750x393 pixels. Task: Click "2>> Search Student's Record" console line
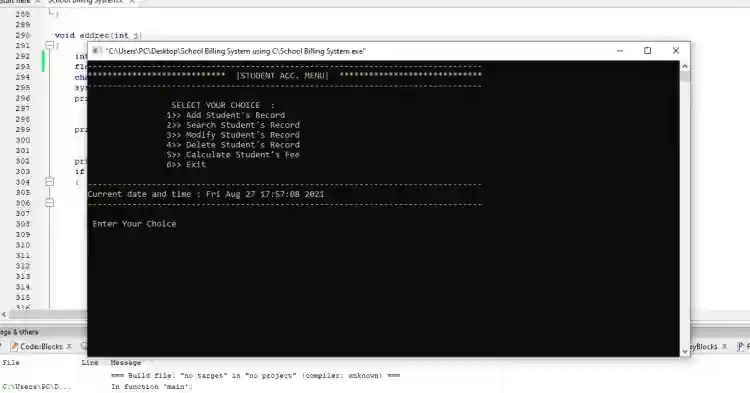click(233, 125)
